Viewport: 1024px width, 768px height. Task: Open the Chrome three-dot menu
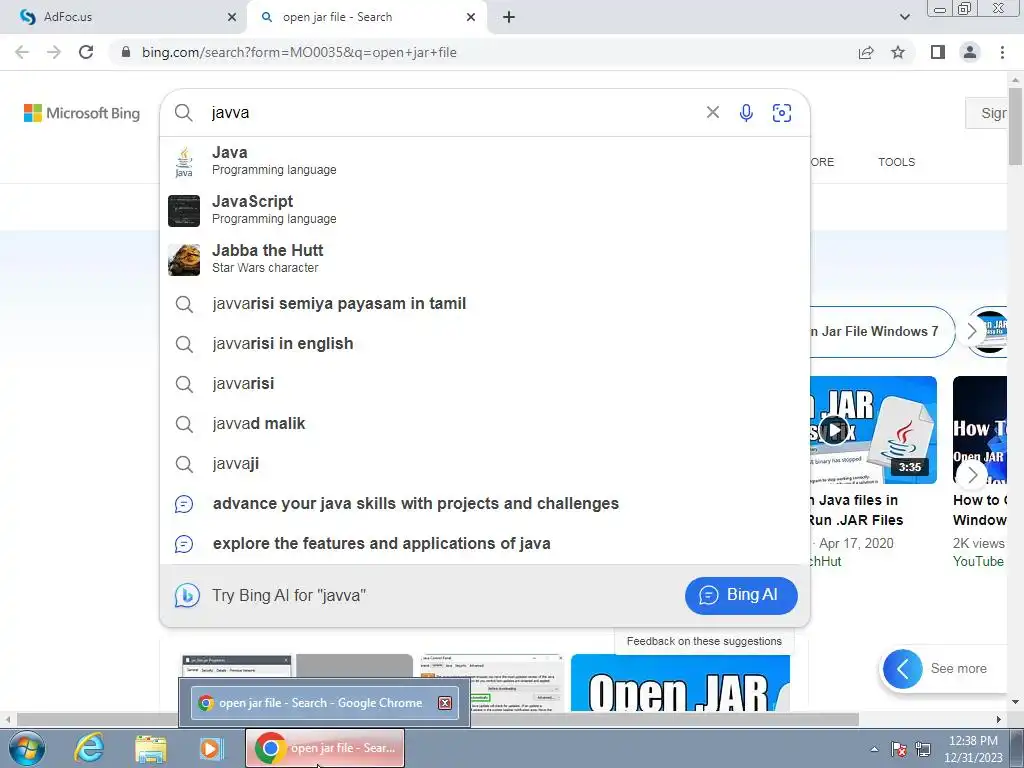1002,52
